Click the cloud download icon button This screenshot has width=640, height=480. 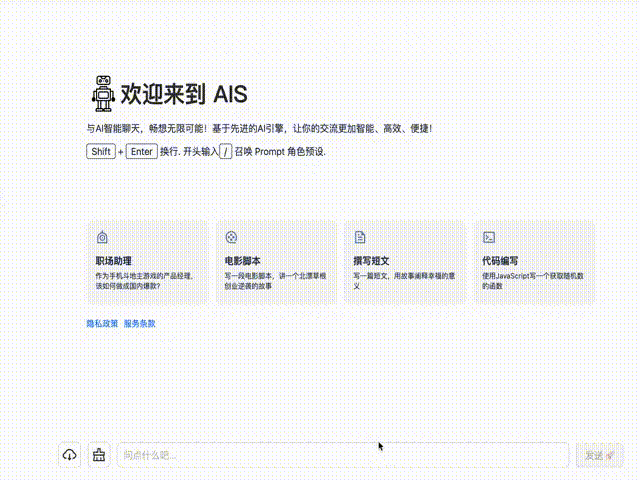[x=69, y=455]
